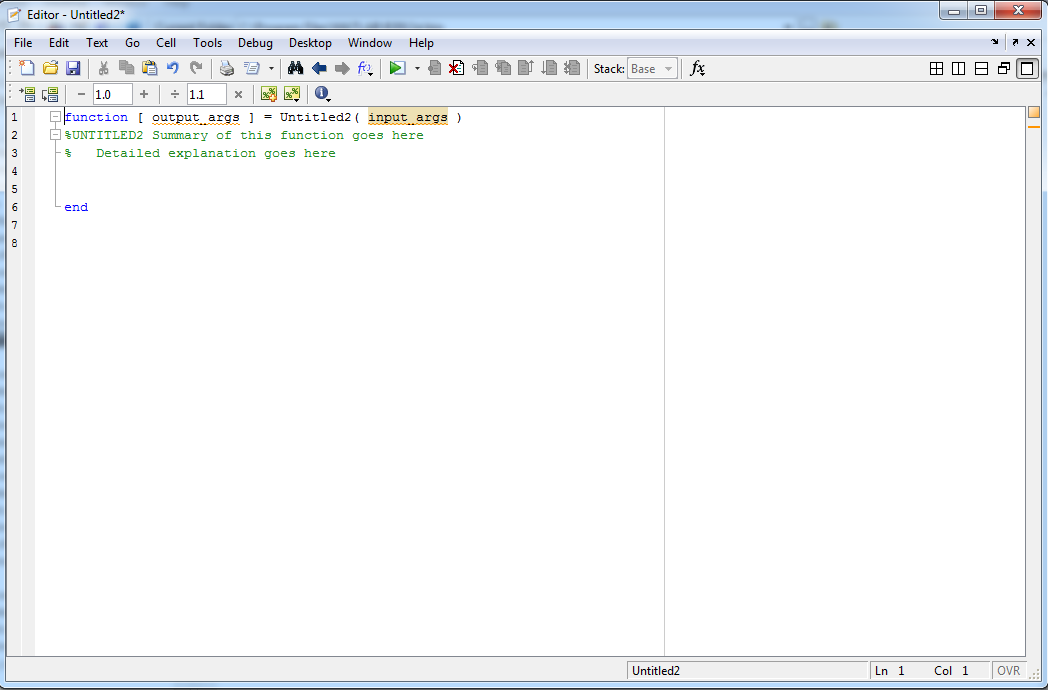Open the Desktop menu
This screenshot has height=690, width=1048.
point(310,43)
